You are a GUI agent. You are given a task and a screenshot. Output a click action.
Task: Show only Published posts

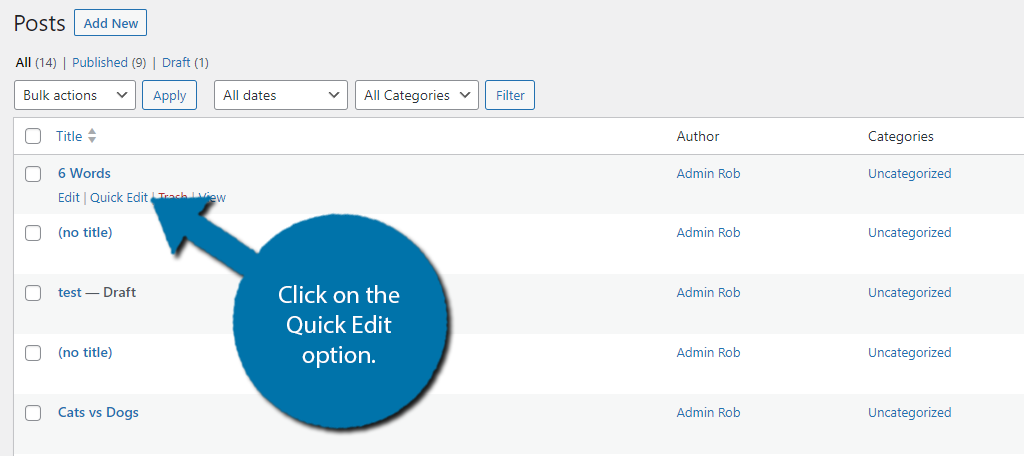tap(99, 63)
